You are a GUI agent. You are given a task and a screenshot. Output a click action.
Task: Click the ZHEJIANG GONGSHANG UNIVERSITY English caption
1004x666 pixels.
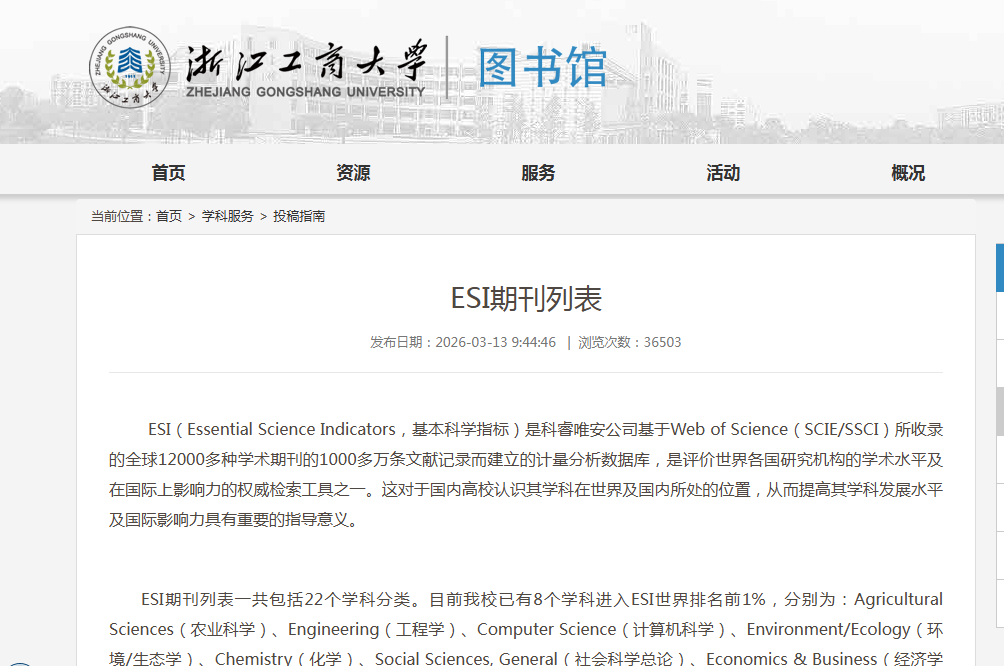(305, 92)
